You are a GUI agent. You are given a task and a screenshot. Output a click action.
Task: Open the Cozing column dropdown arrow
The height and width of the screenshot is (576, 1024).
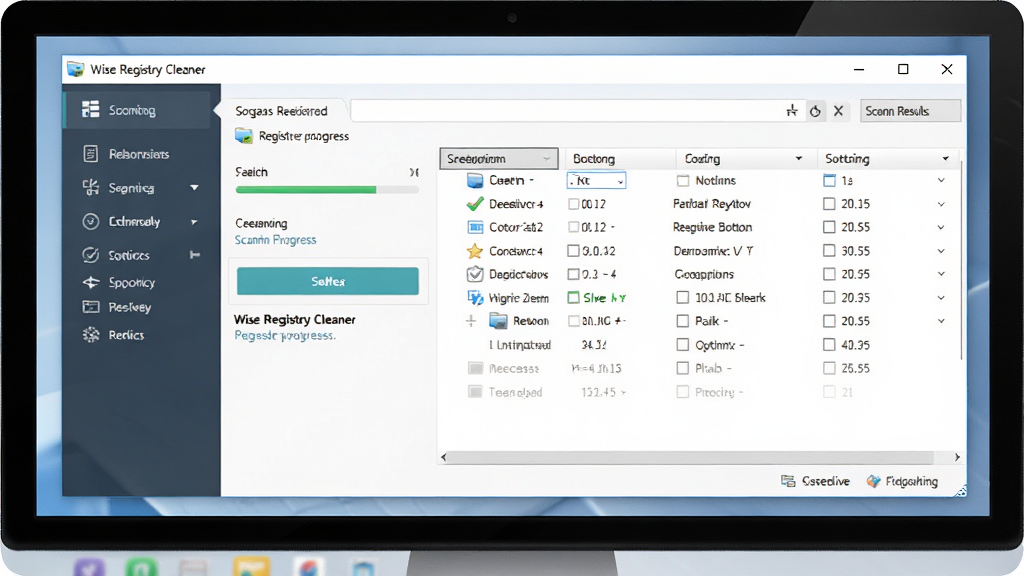(x=798, y=159)
